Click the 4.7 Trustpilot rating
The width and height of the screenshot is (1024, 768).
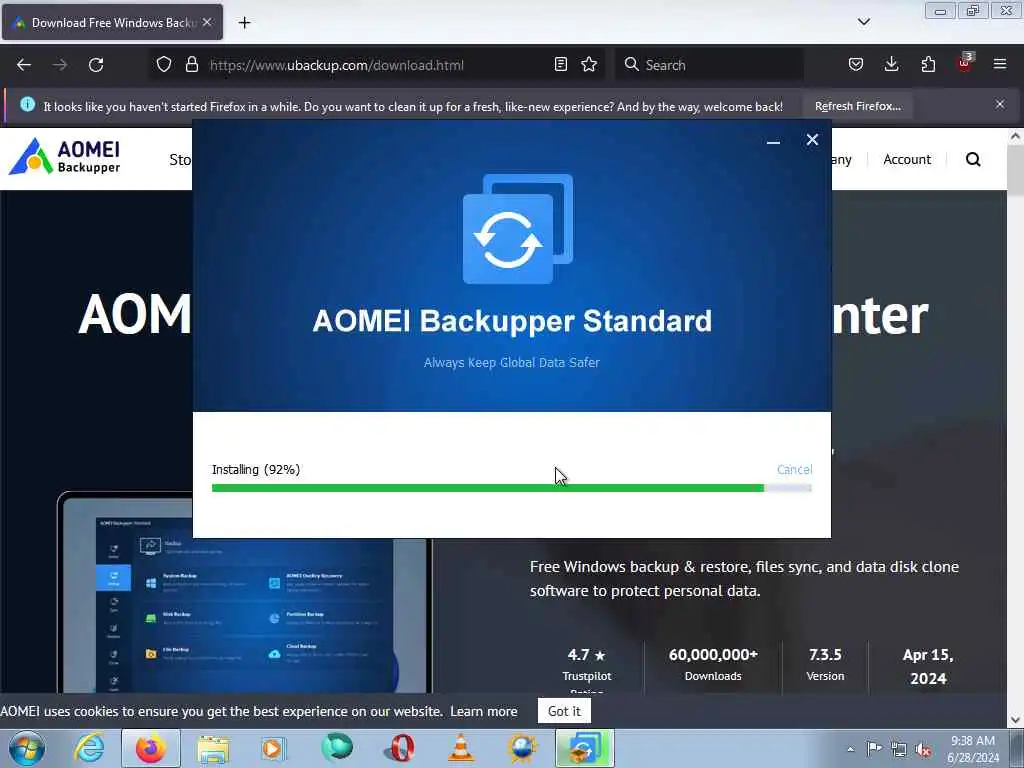pyautogui.click(x=586, y=665)
